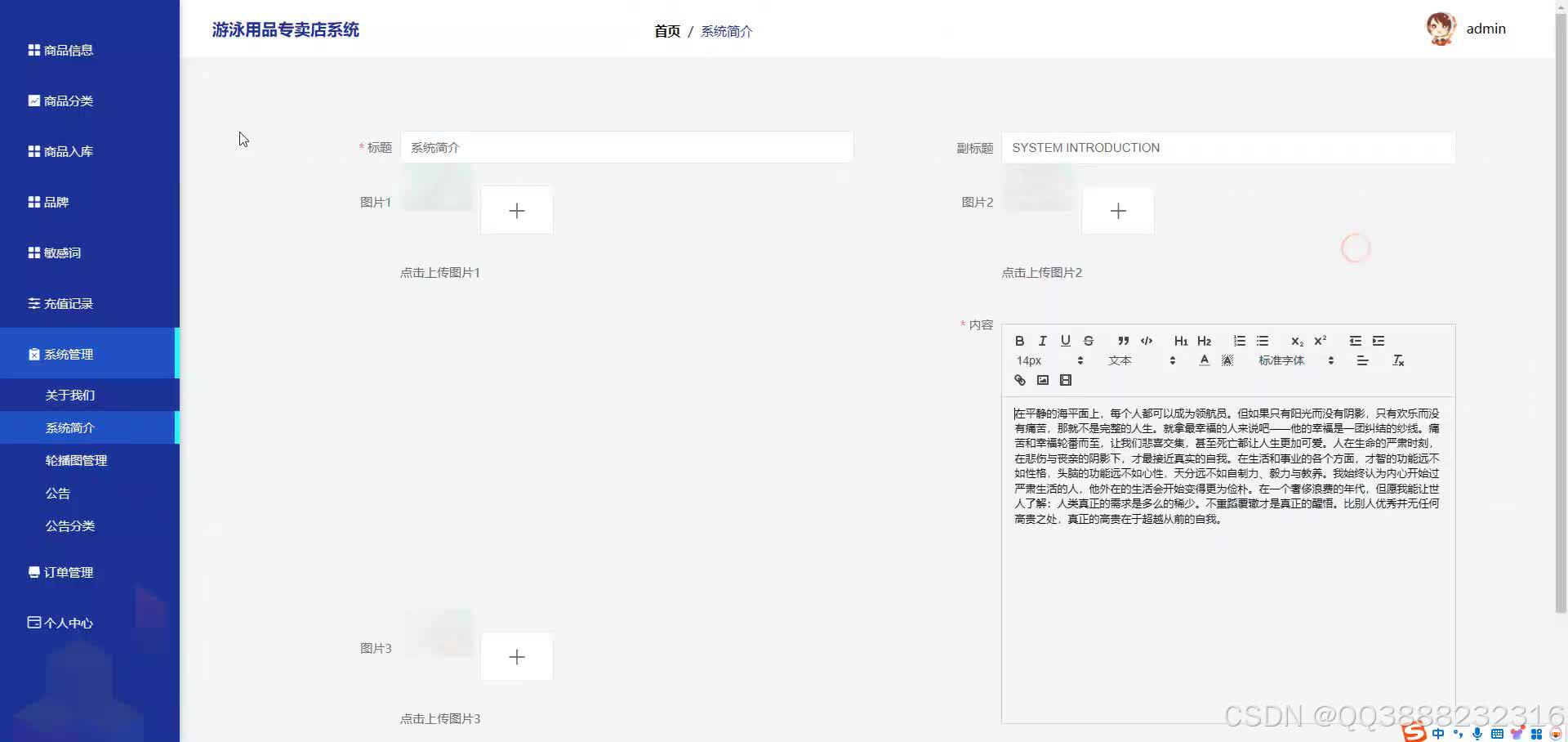Viewport: 1568px width, 742px height.
Task: Toggle Chinese/English input on Sogou tray icon
Action: 1437,733
